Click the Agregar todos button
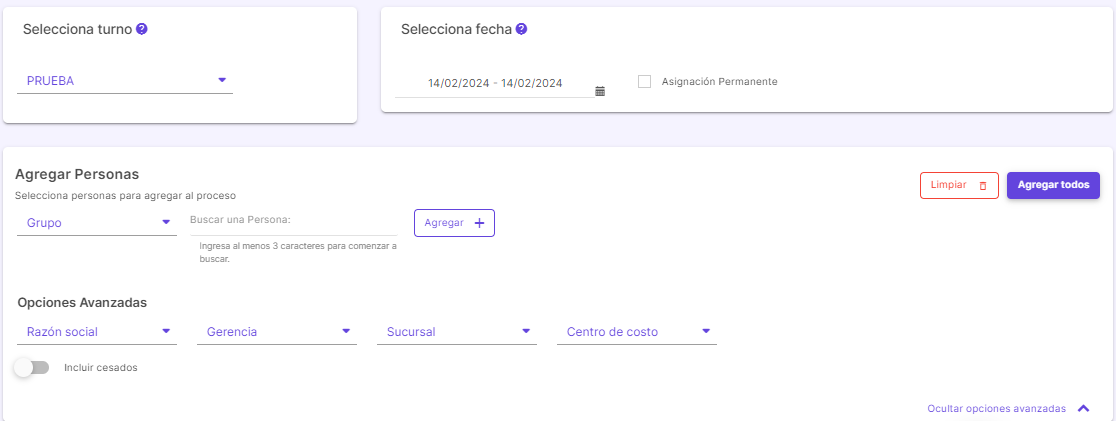Image resolution: width=1116 pixels, height=421 pixels. tap(1053, 185)
